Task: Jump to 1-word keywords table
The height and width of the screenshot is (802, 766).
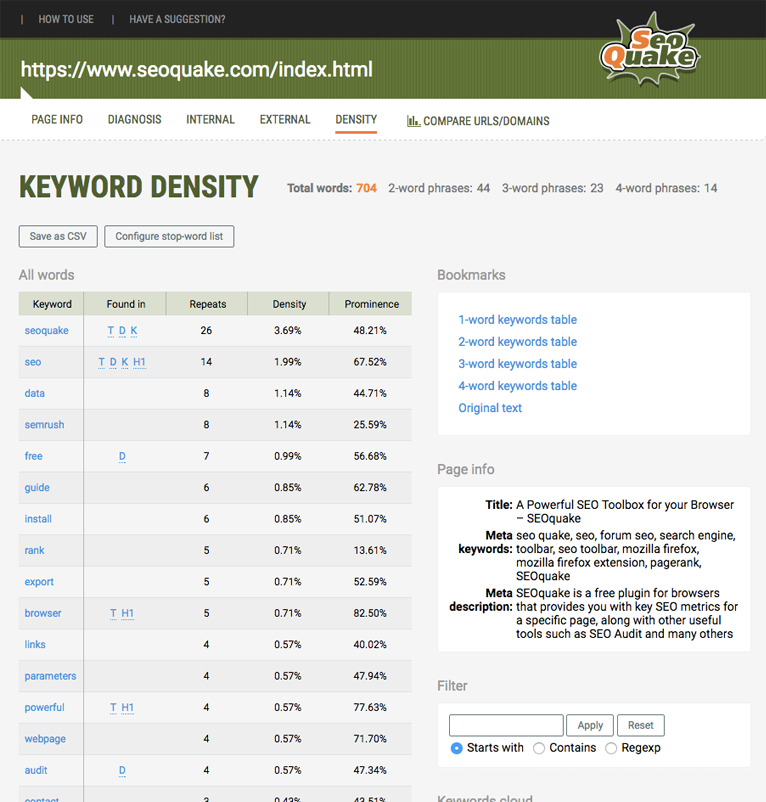Action: pyautogui.click(x=517, y=320)
